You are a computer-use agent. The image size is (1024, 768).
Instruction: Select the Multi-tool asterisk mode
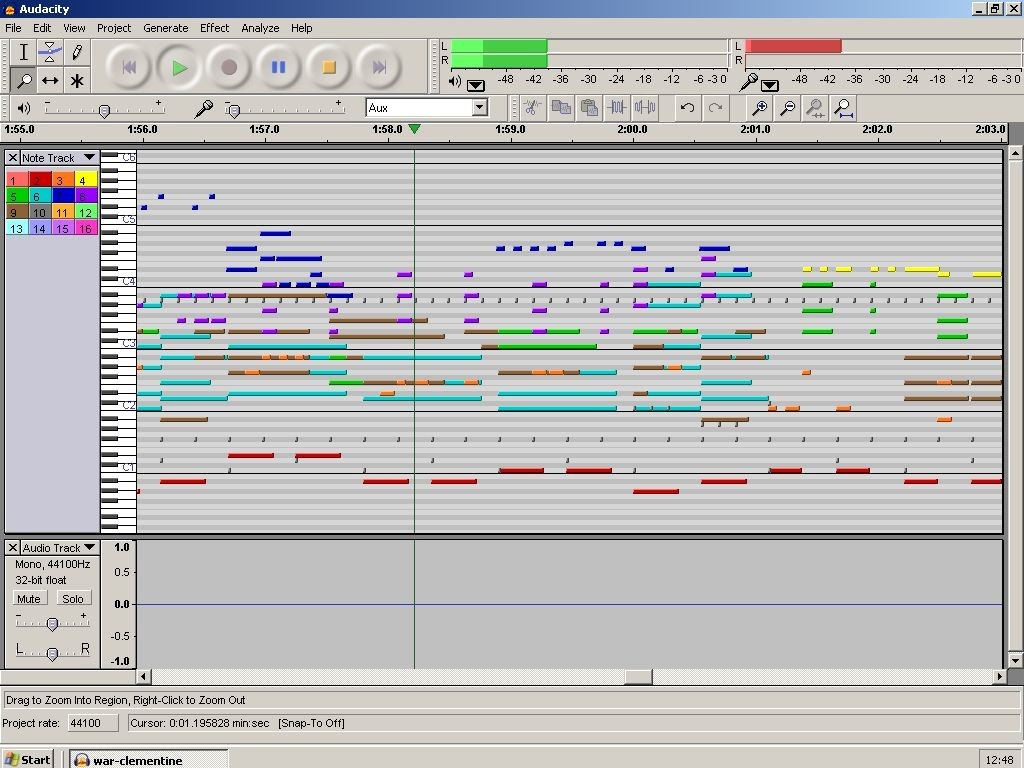tap(76, 80)
